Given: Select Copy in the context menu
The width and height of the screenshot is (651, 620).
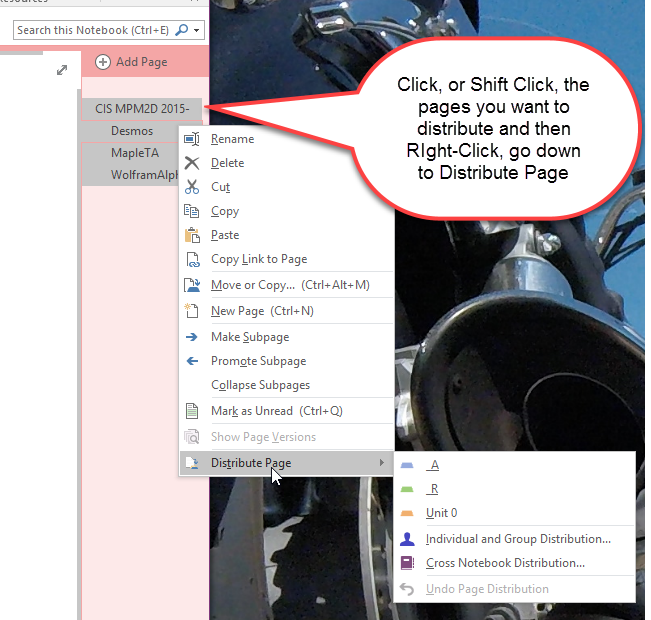Looking at the screenshot, I should point(286,211).
